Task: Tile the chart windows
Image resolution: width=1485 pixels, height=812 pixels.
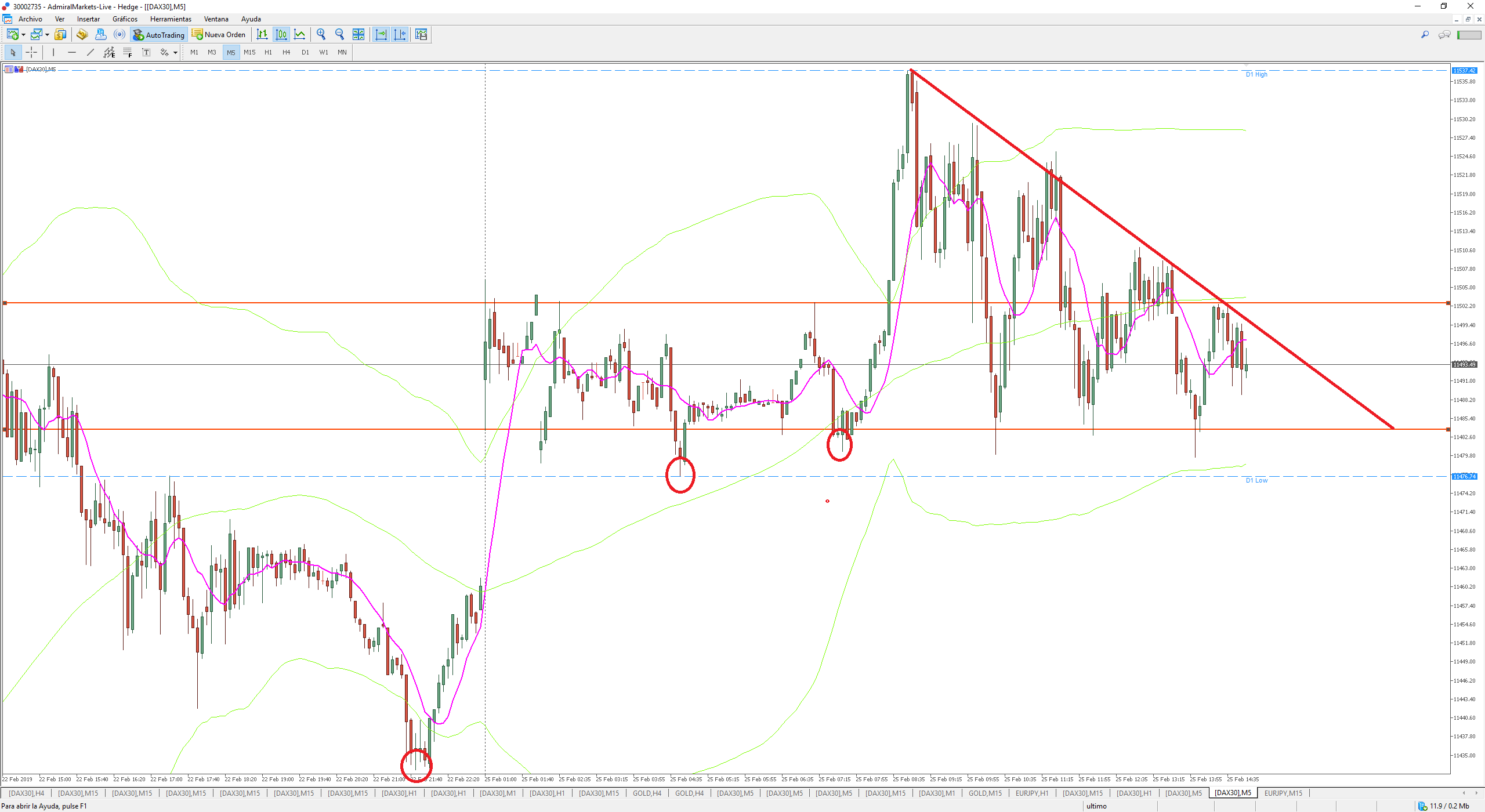Action: (358, 35)
